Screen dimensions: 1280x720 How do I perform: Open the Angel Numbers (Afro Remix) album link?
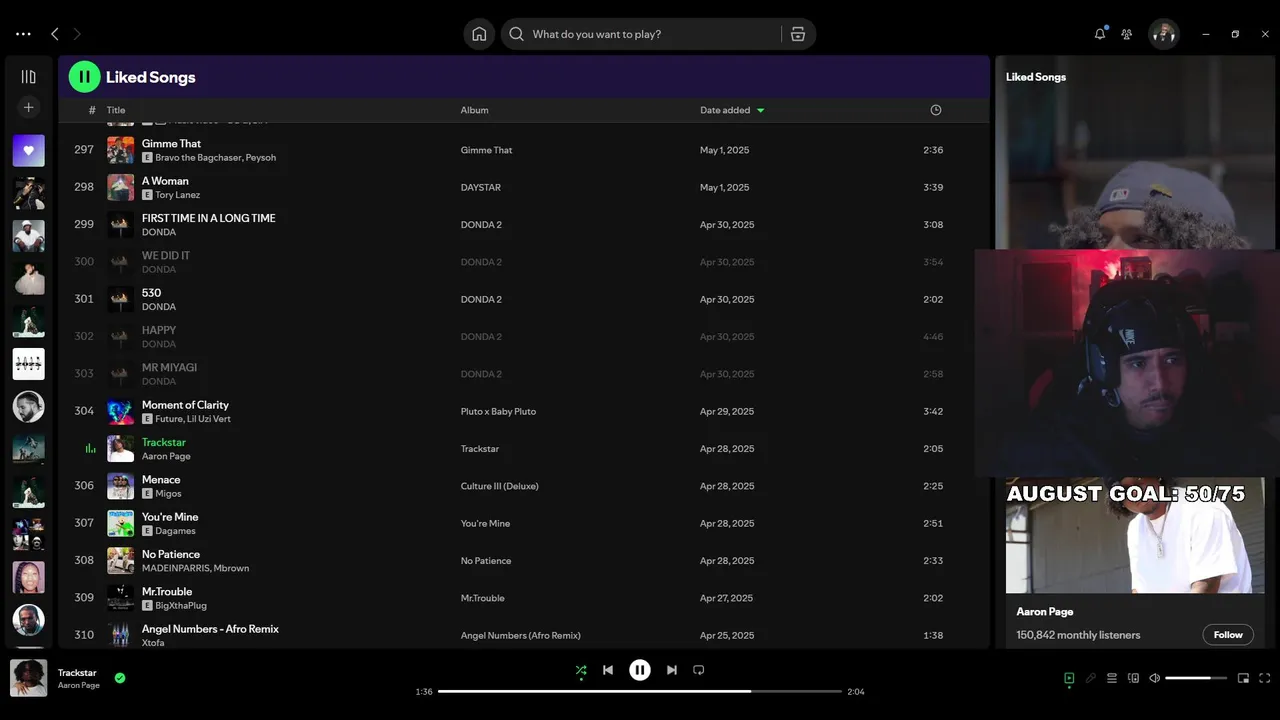pos(521,635)
